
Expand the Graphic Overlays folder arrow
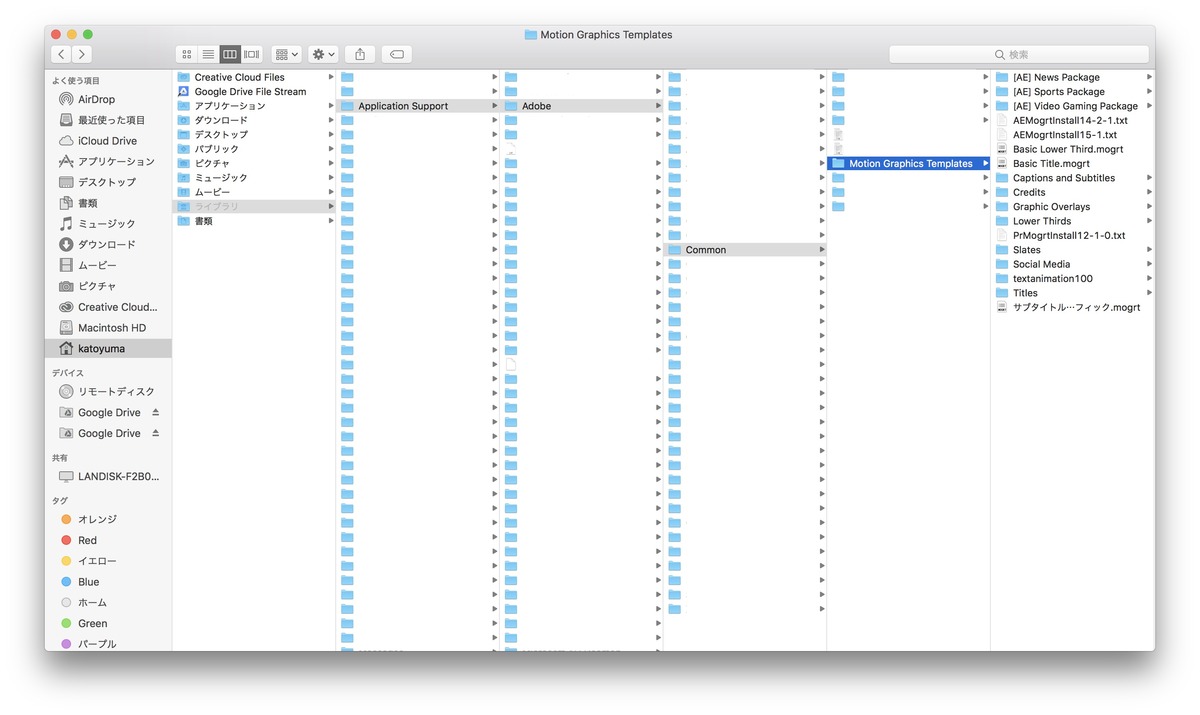(x=1149, y=207)
